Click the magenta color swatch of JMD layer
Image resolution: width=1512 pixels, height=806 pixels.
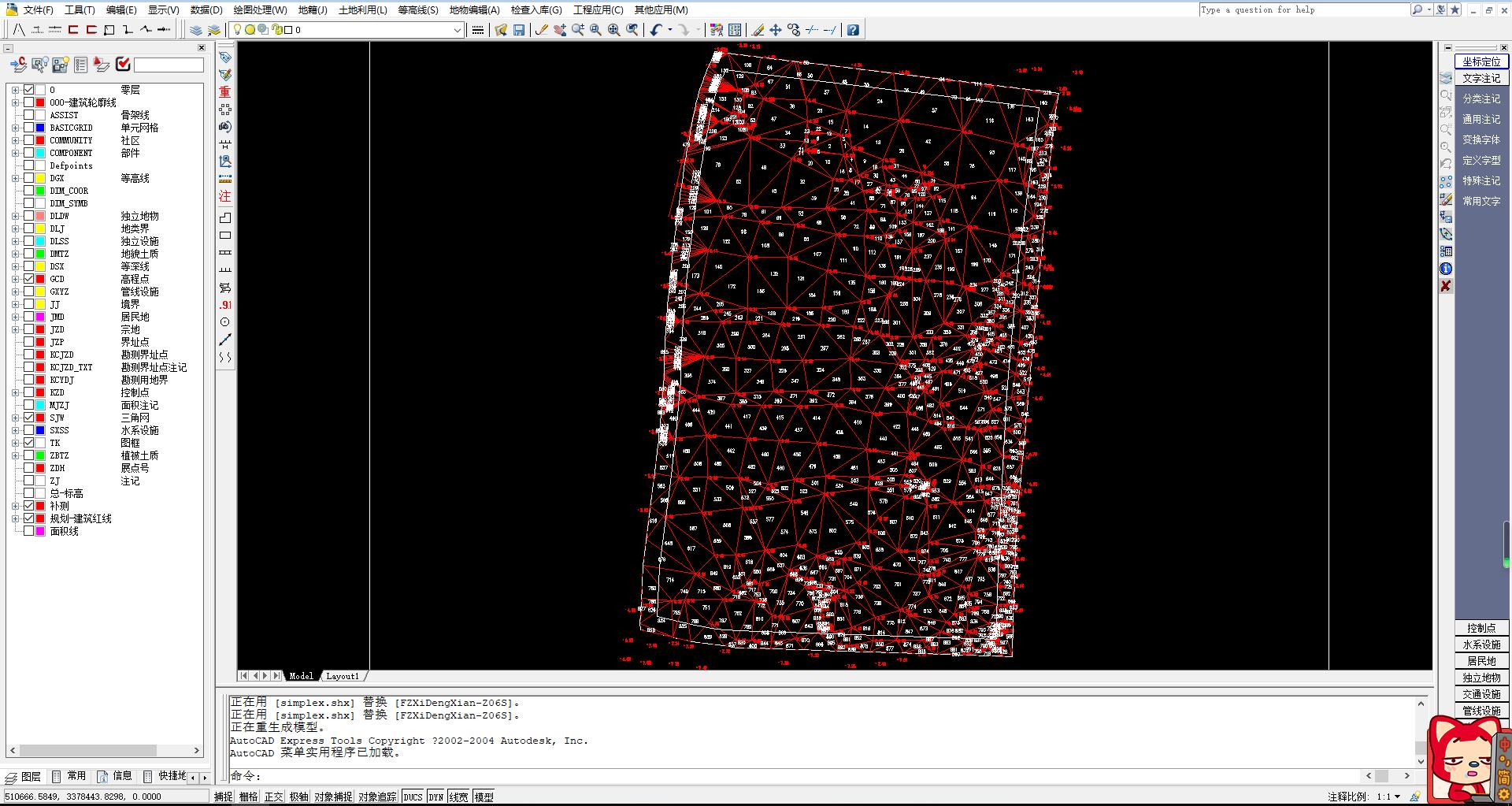40,317
